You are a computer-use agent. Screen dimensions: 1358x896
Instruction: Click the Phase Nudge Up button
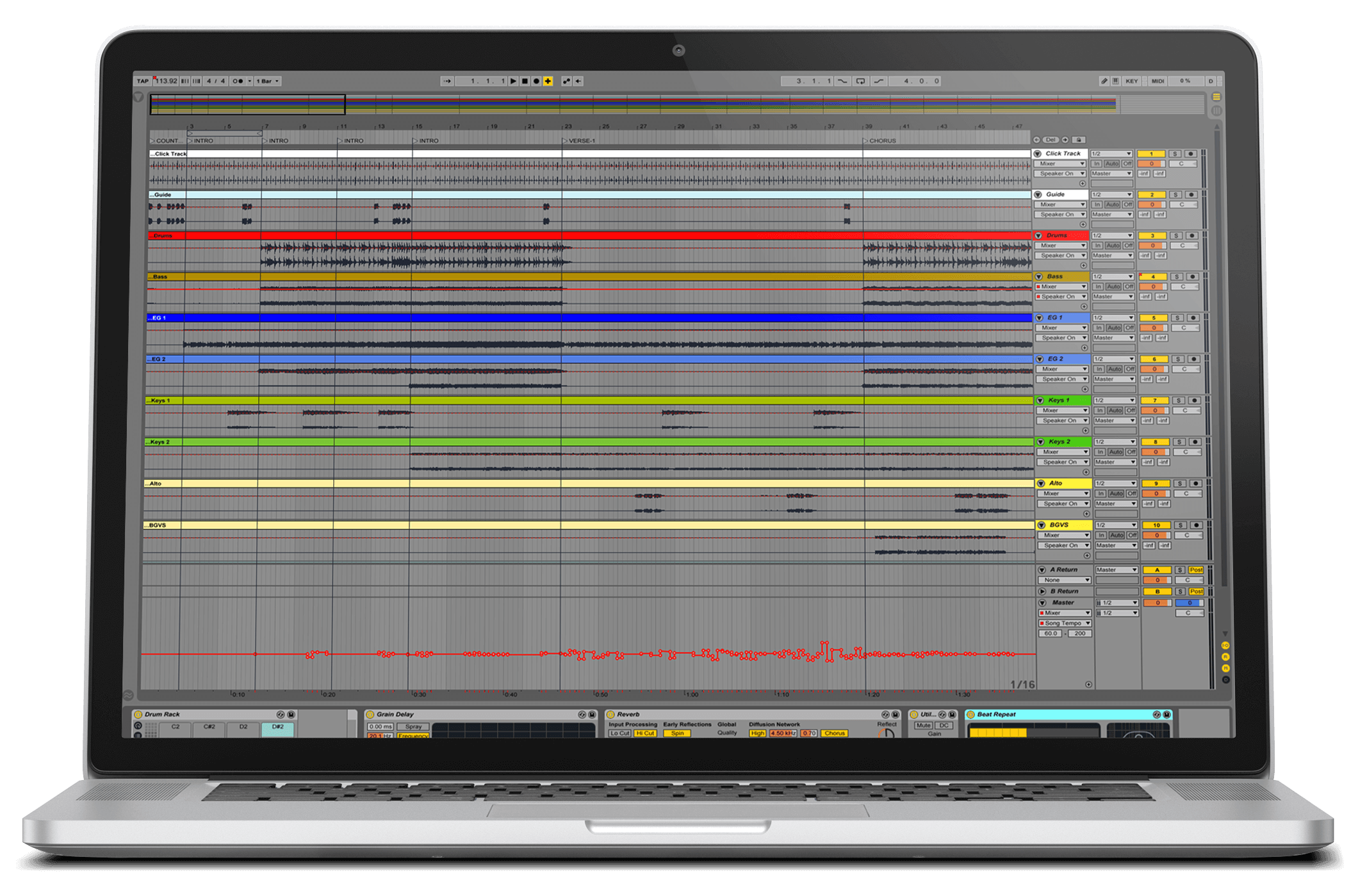click(197, 81)
